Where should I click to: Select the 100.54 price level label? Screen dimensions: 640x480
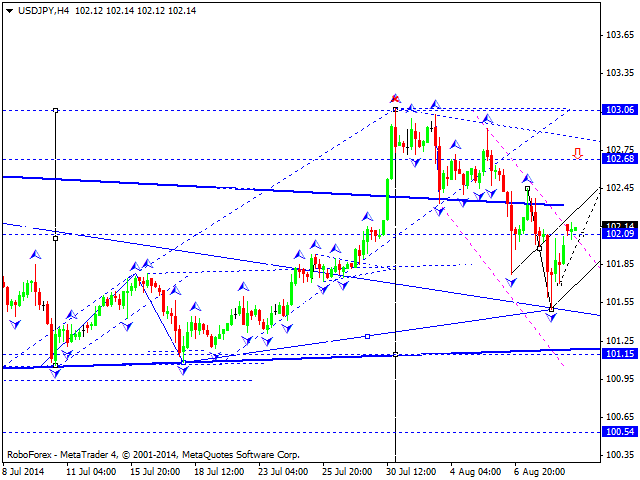click(620, 431)
